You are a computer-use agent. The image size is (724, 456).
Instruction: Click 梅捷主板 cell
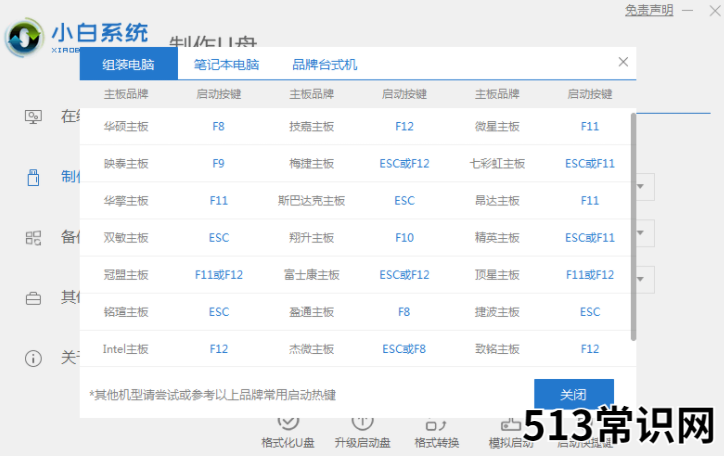coord(312,163)
